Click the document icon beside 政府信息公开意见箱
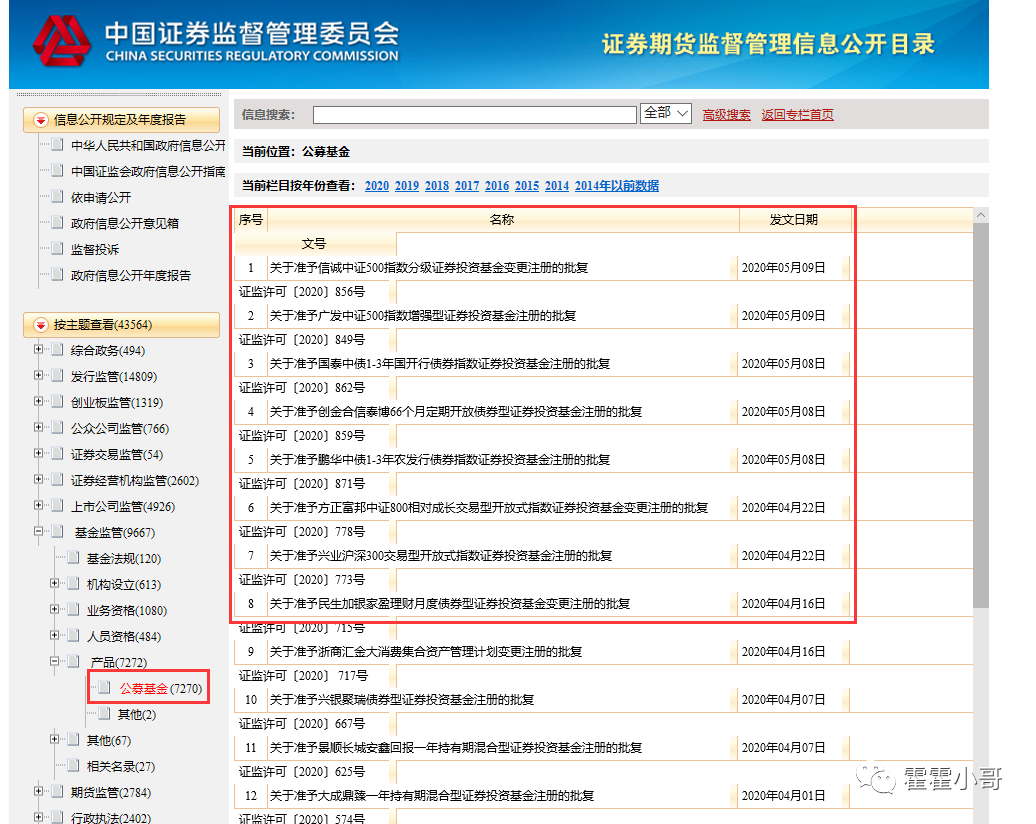This screenshot has height=824, width=1036. tap(58, 223)
